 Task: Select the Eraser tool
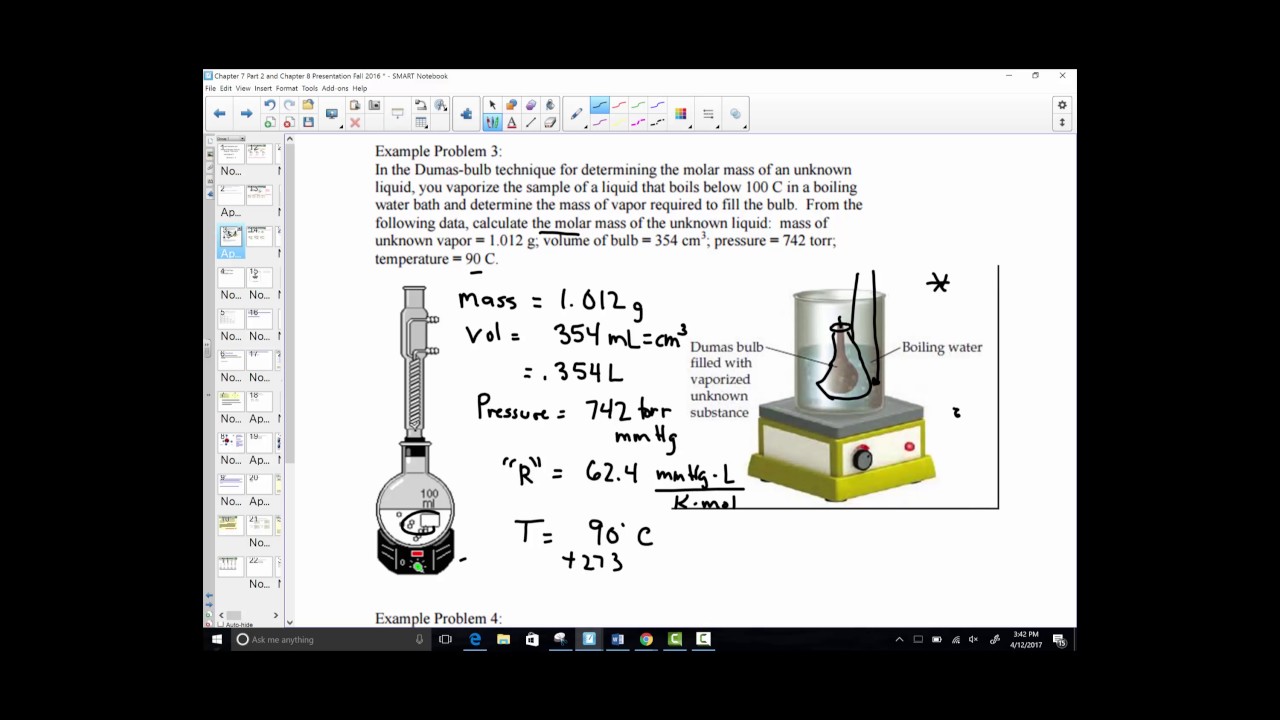click(x=550, y=122)
